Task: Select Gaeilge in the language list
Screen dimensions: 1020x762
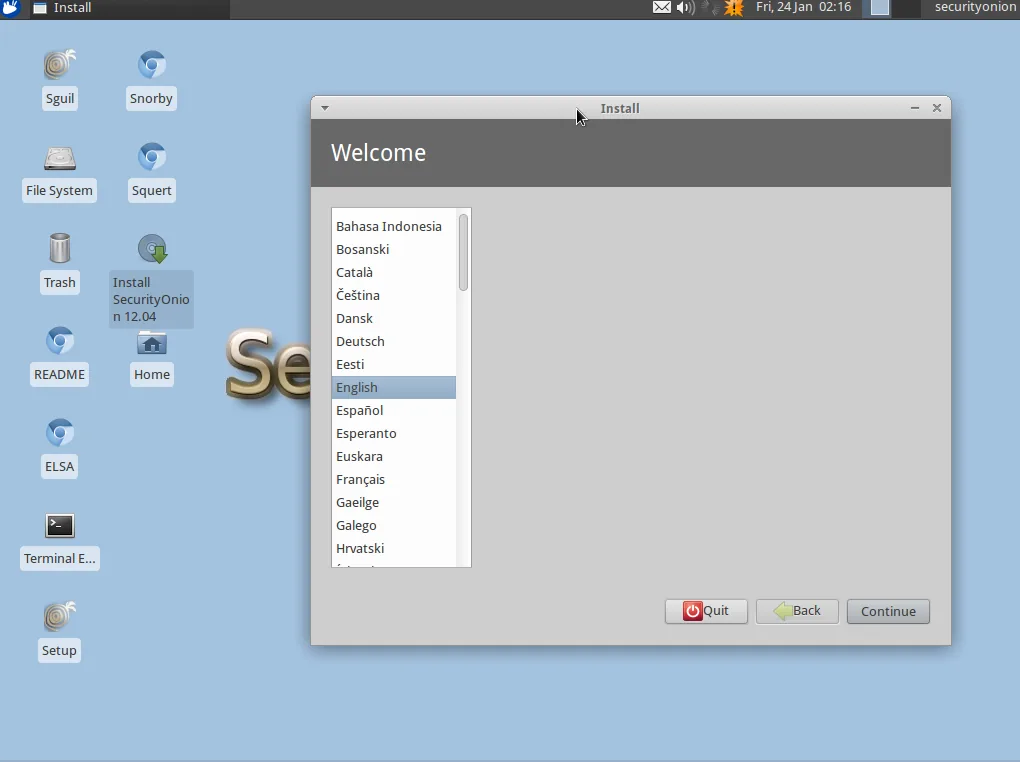Action: point(394,502)
